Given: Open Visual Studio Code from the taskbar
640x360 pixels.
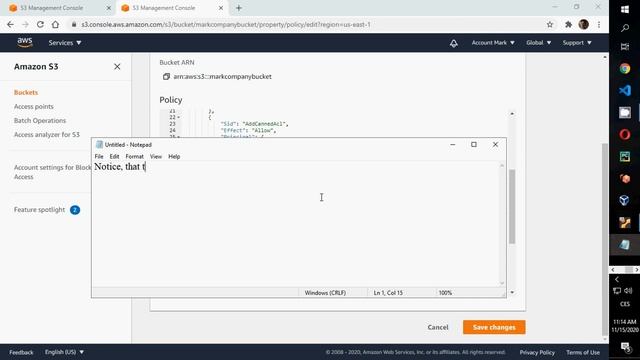Looking at the screenshot, I should 624,91.
